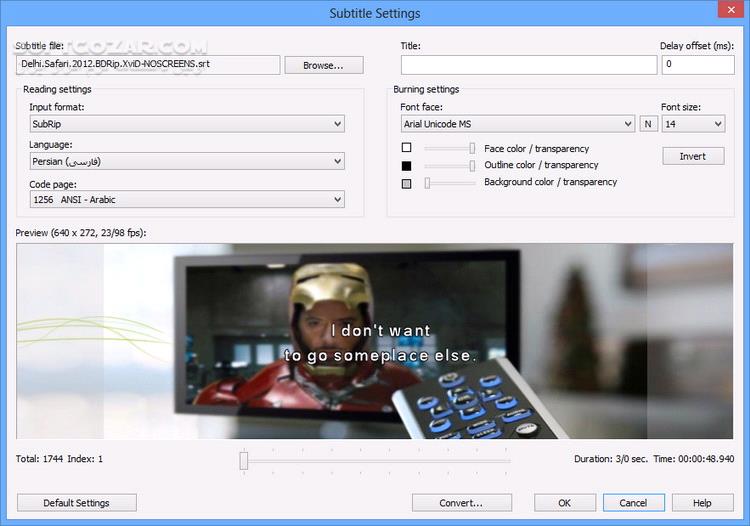Viewport: 750px width, 526px height.
Task: Click the black Outline color swatch
Action: point(407,166)
